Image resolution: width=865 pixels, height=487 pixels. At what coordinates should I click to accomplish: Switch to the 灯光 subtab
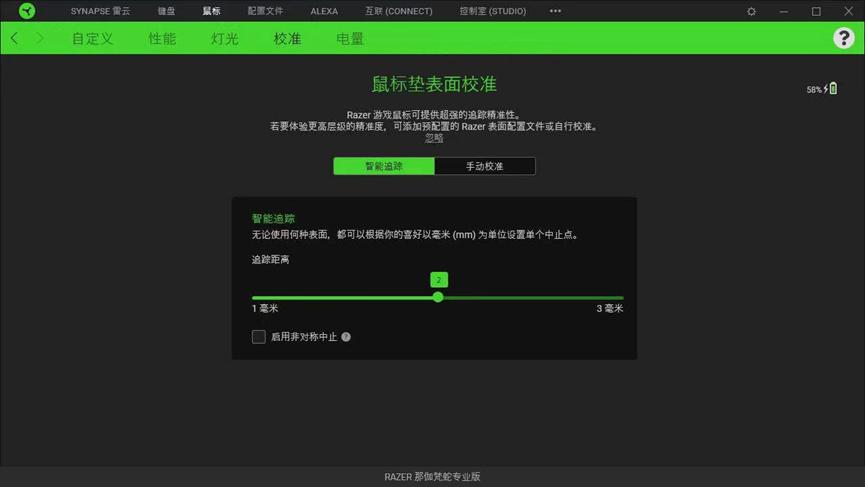225,39
